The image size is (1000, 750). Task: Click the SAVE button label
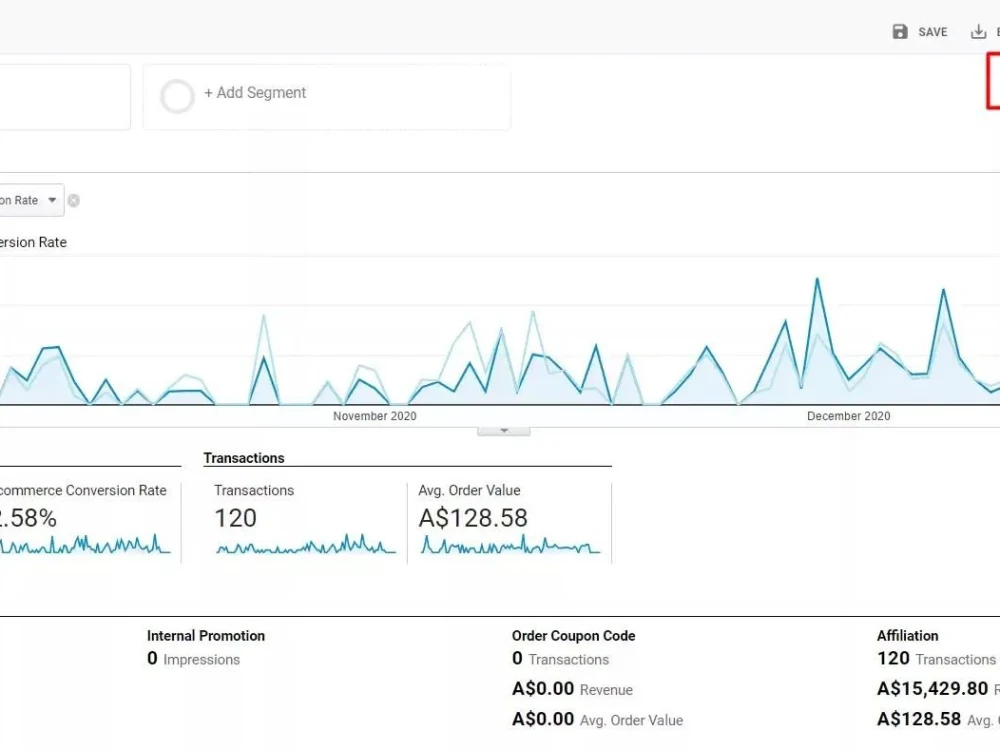click(932, 32)
